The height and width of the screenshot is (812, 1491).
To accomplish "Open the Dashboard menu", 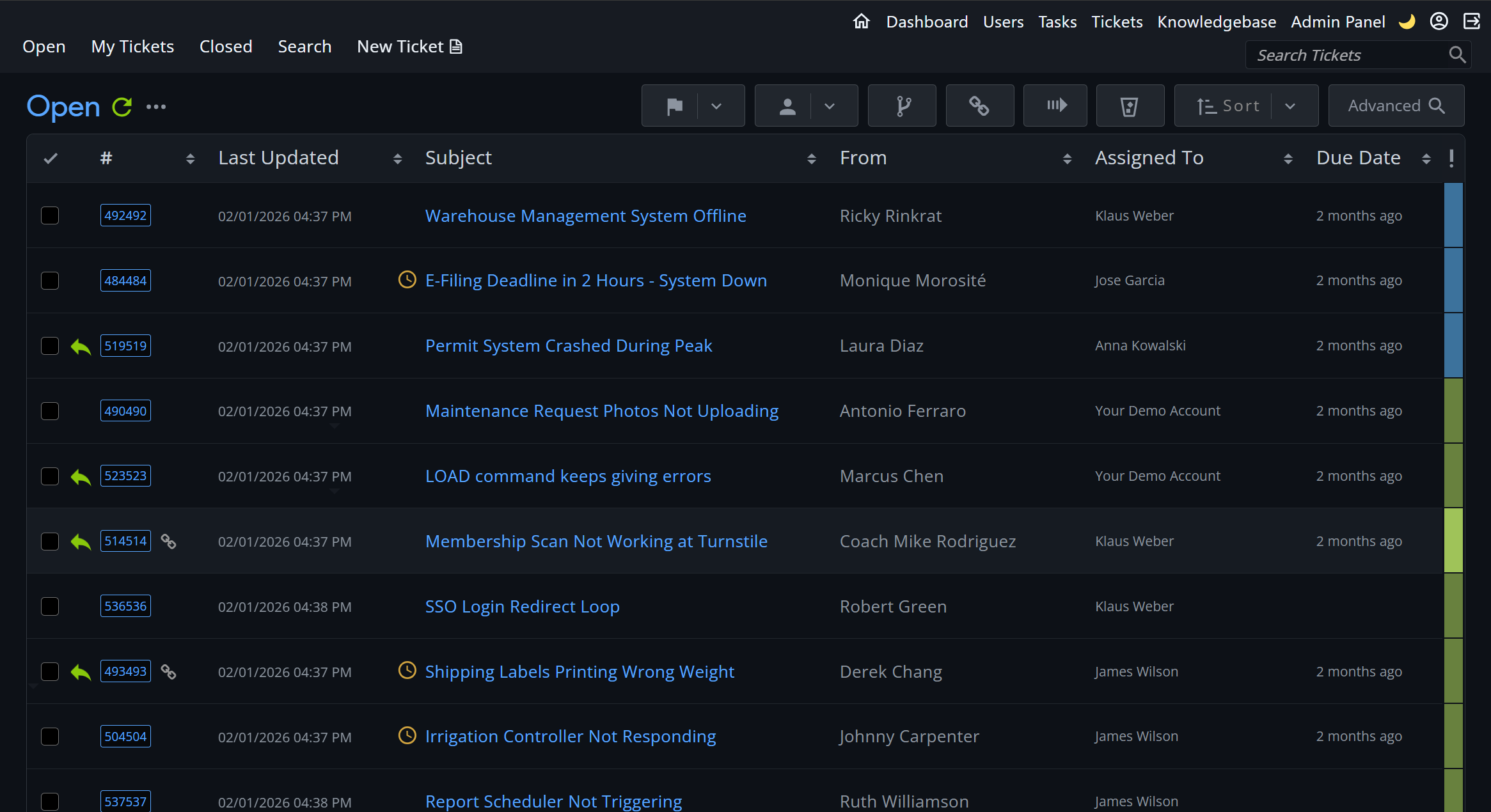I will coord(927,22).
